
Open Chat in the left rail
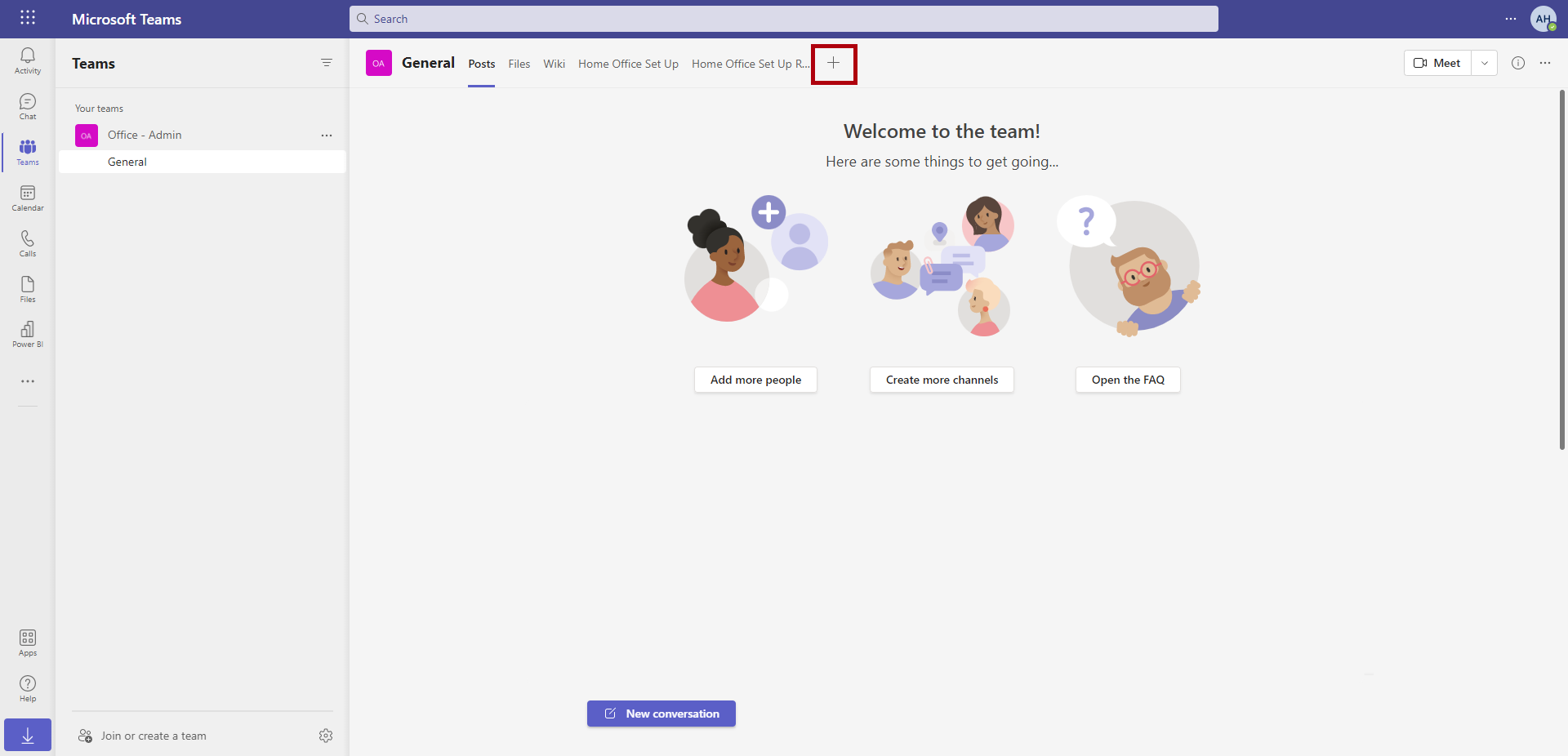click(x=28, y=106)
